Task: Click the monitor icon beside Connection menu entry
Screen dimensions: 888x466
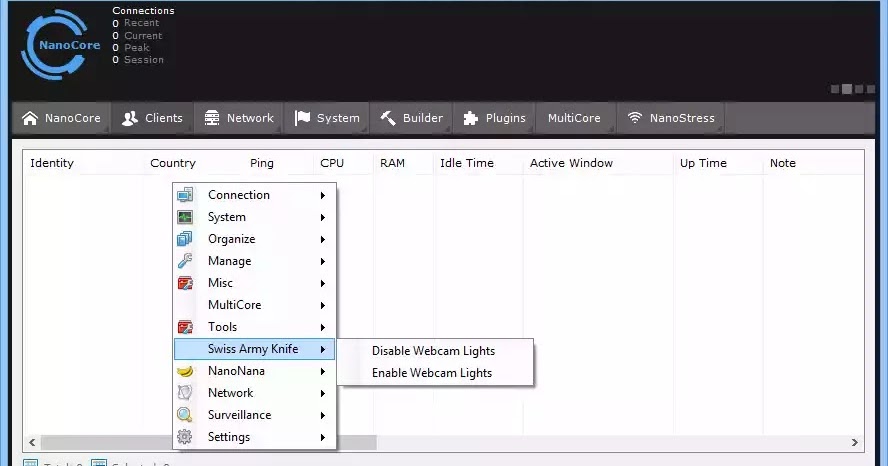Action: pos(185,195)
